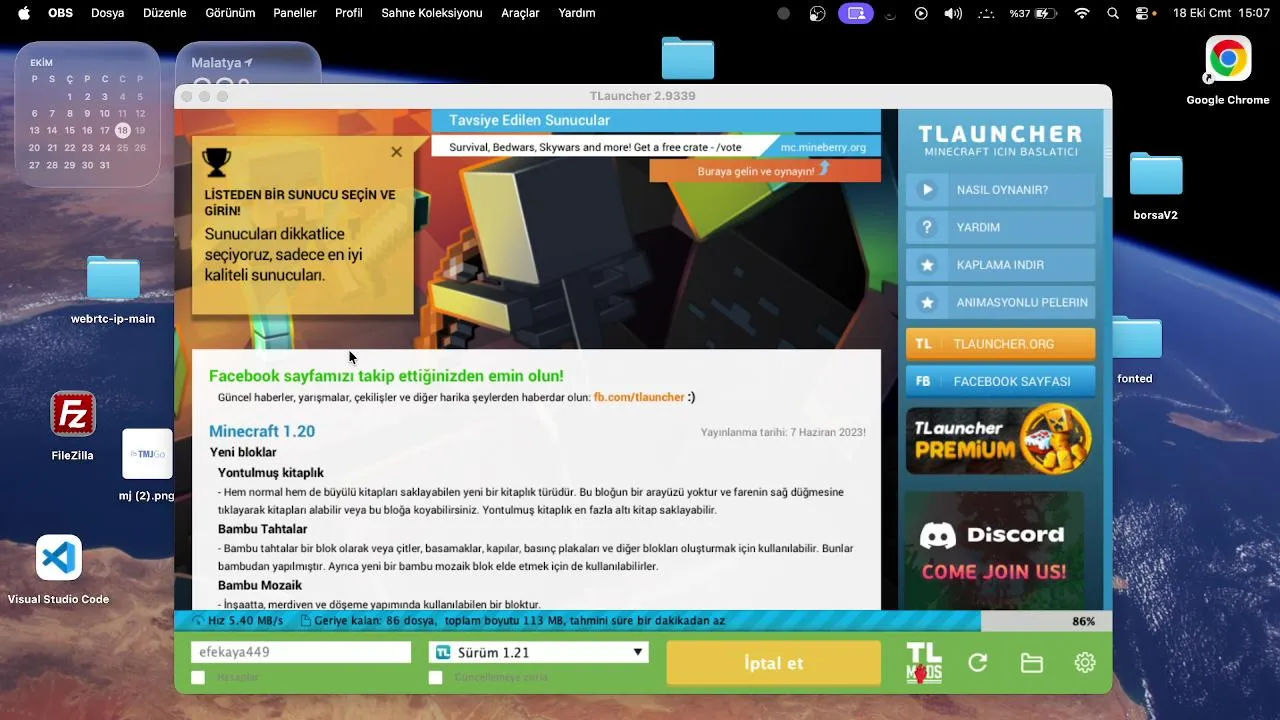
Task: Click the İptal et button
Action: (774, 663)
